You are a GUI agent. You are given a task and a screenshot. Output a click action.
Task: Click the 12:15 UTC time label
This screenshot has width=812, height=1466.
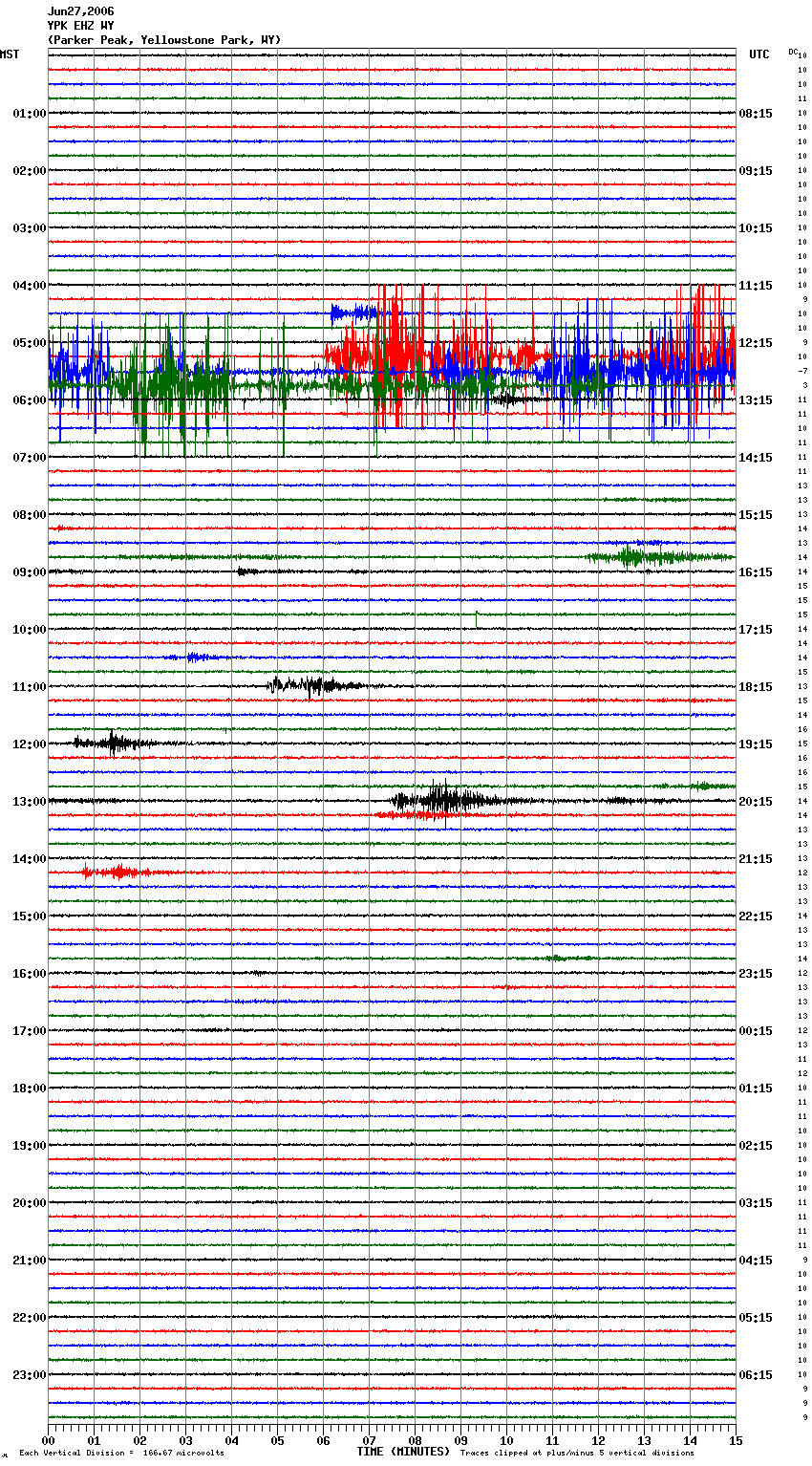(756, 343)
